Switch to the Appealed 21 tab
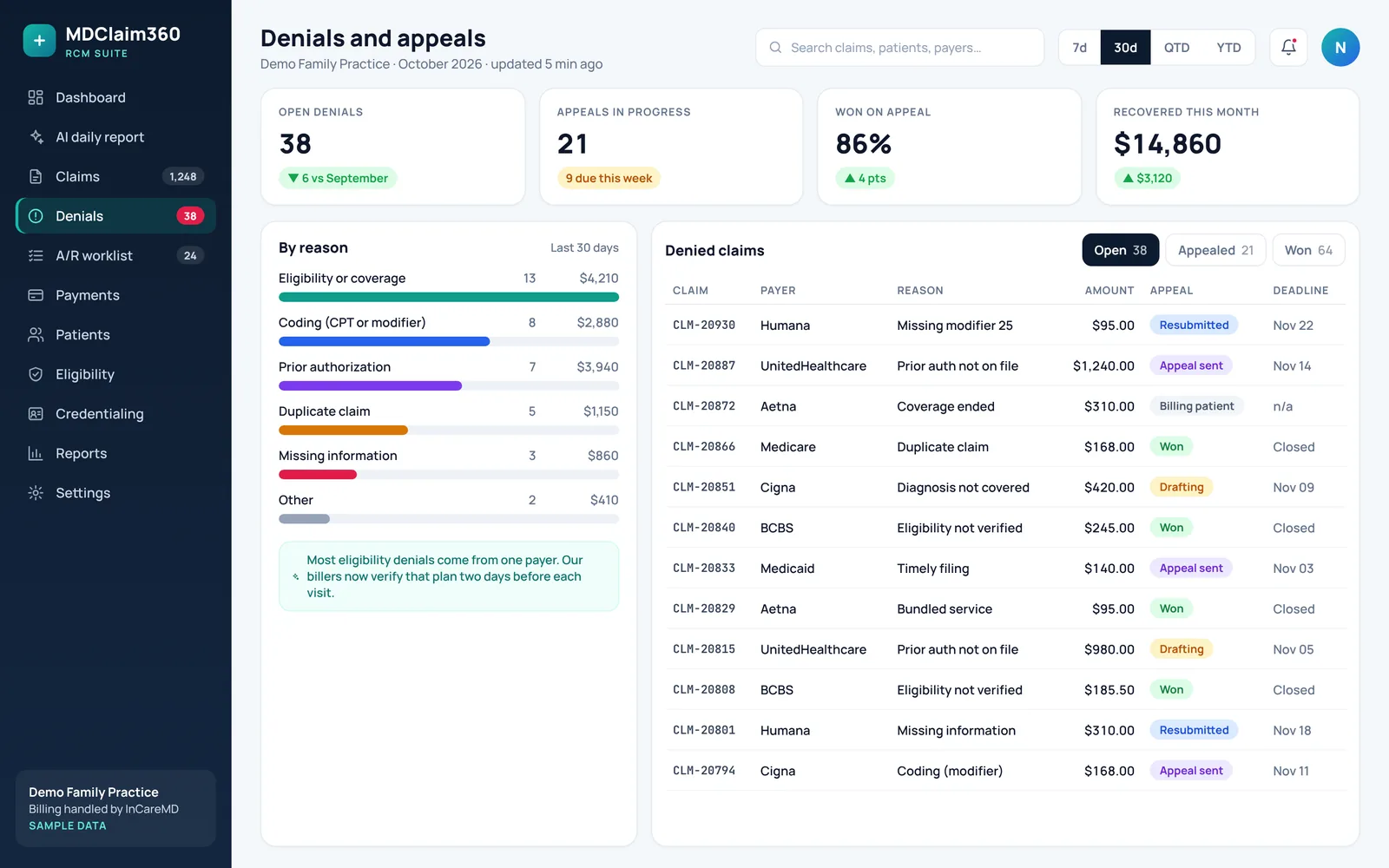1389x868 pixels. point(1215,250)
